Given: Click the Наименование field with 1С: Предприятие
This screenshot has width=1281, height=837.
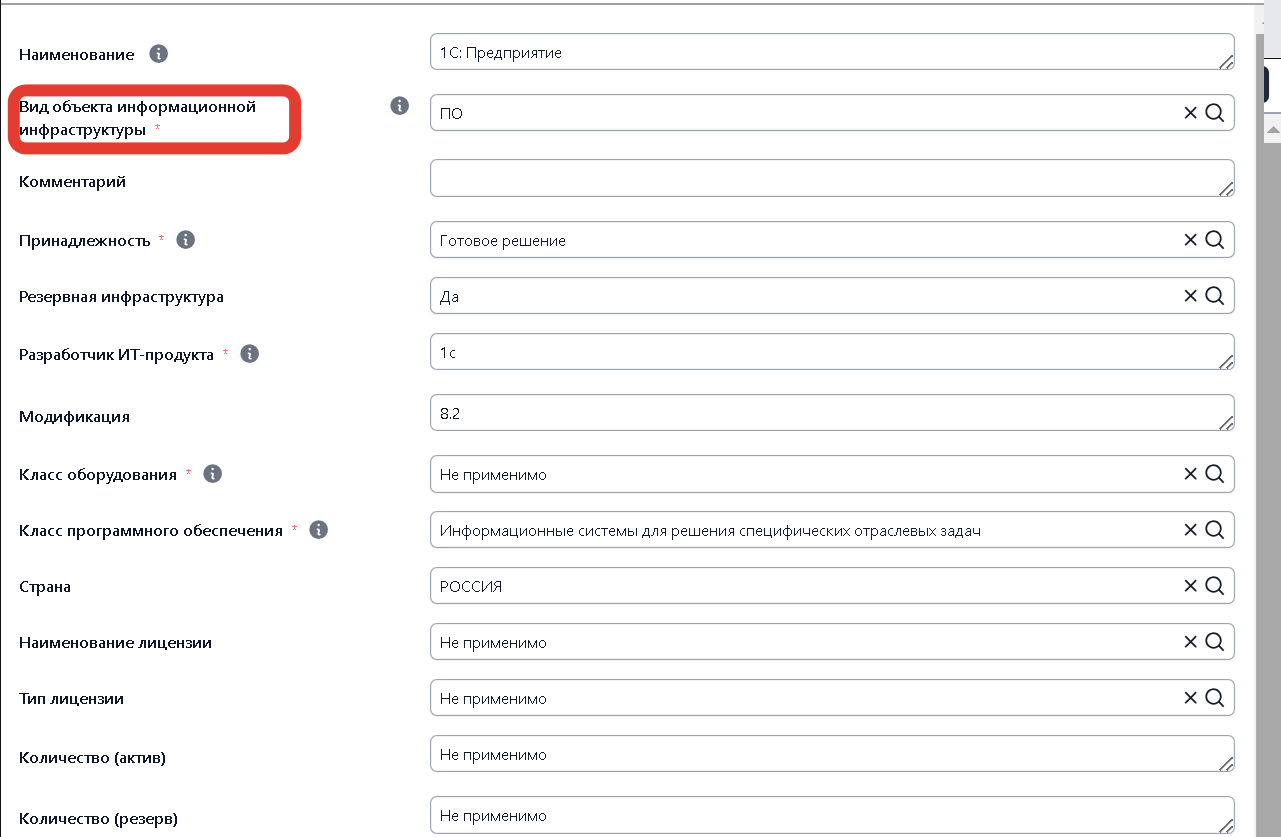Looking at the screenshot, I should 832,52.
